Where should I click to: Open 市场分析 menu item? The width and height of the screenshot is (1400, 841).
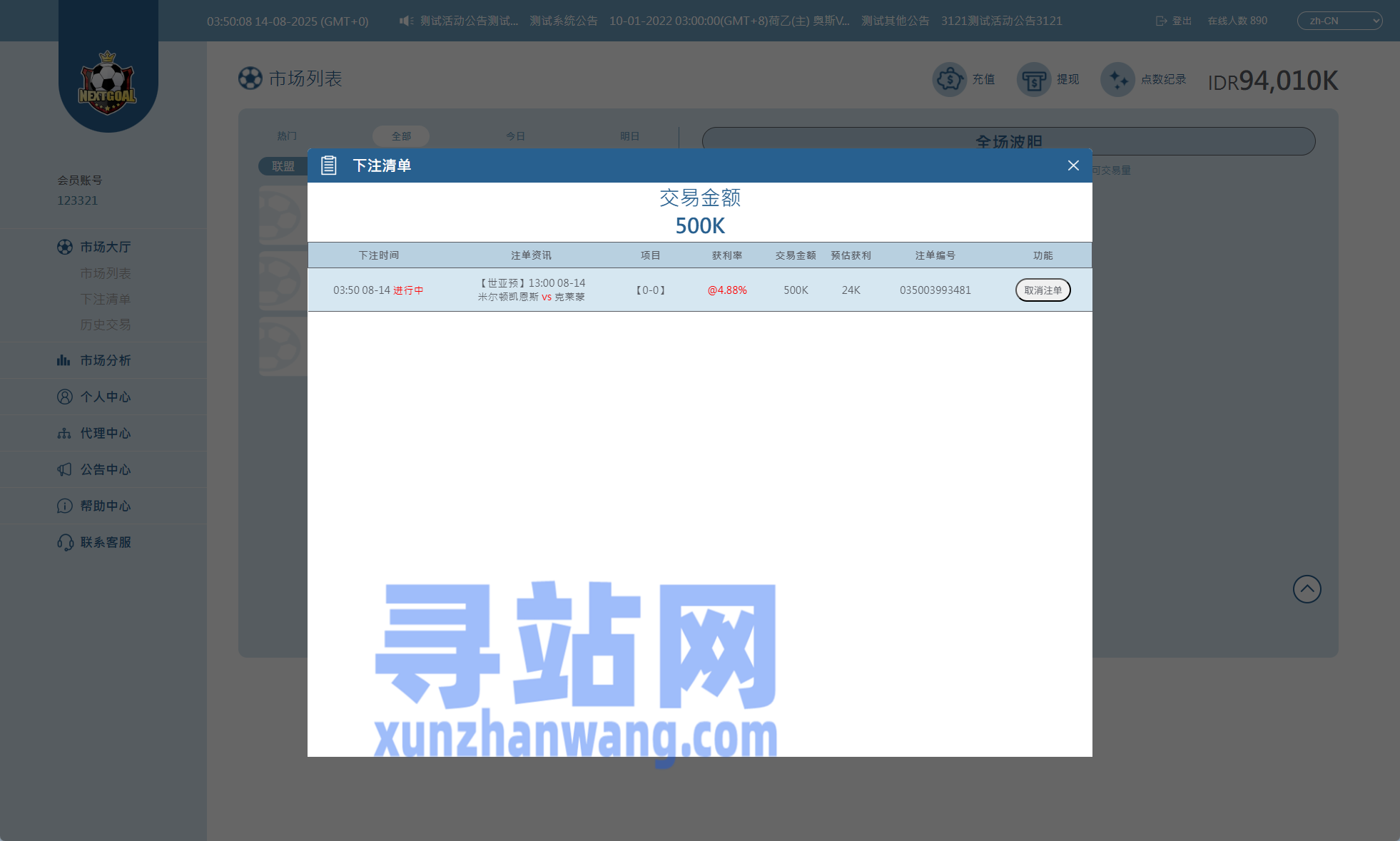point(105,360)
